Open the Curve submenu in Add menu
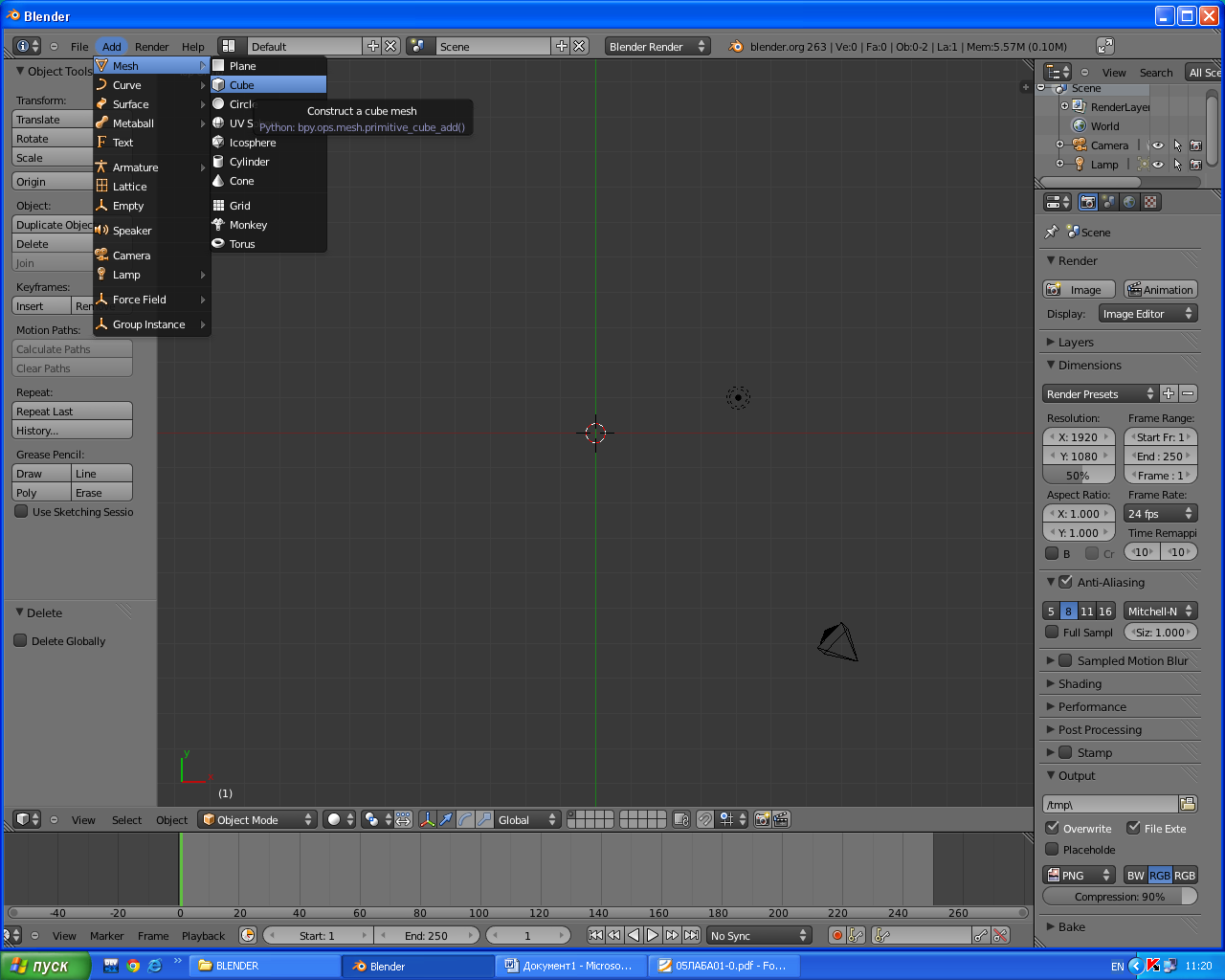 tap(151, 85)
